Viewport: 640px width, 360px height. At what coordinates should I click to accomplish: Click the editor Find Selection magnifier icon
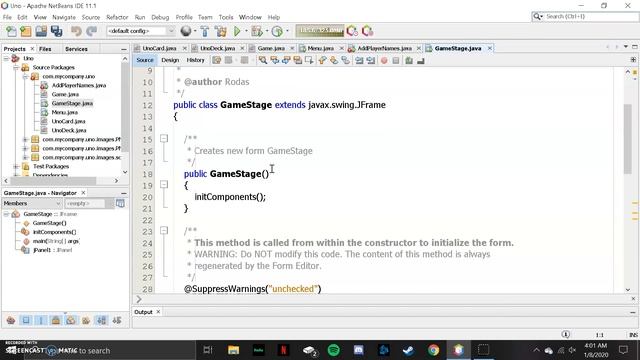[262, 60]
